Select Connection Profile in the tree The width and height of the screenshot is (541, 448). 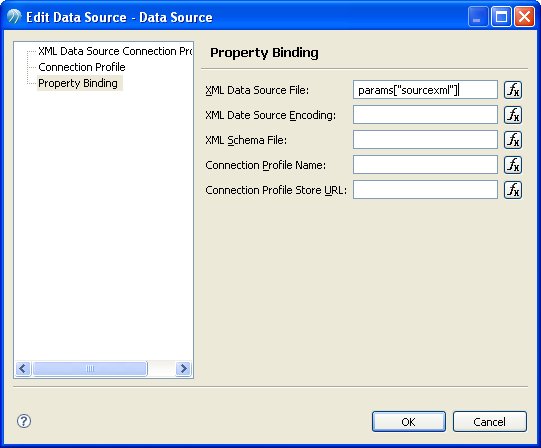[x=82, y=67]
